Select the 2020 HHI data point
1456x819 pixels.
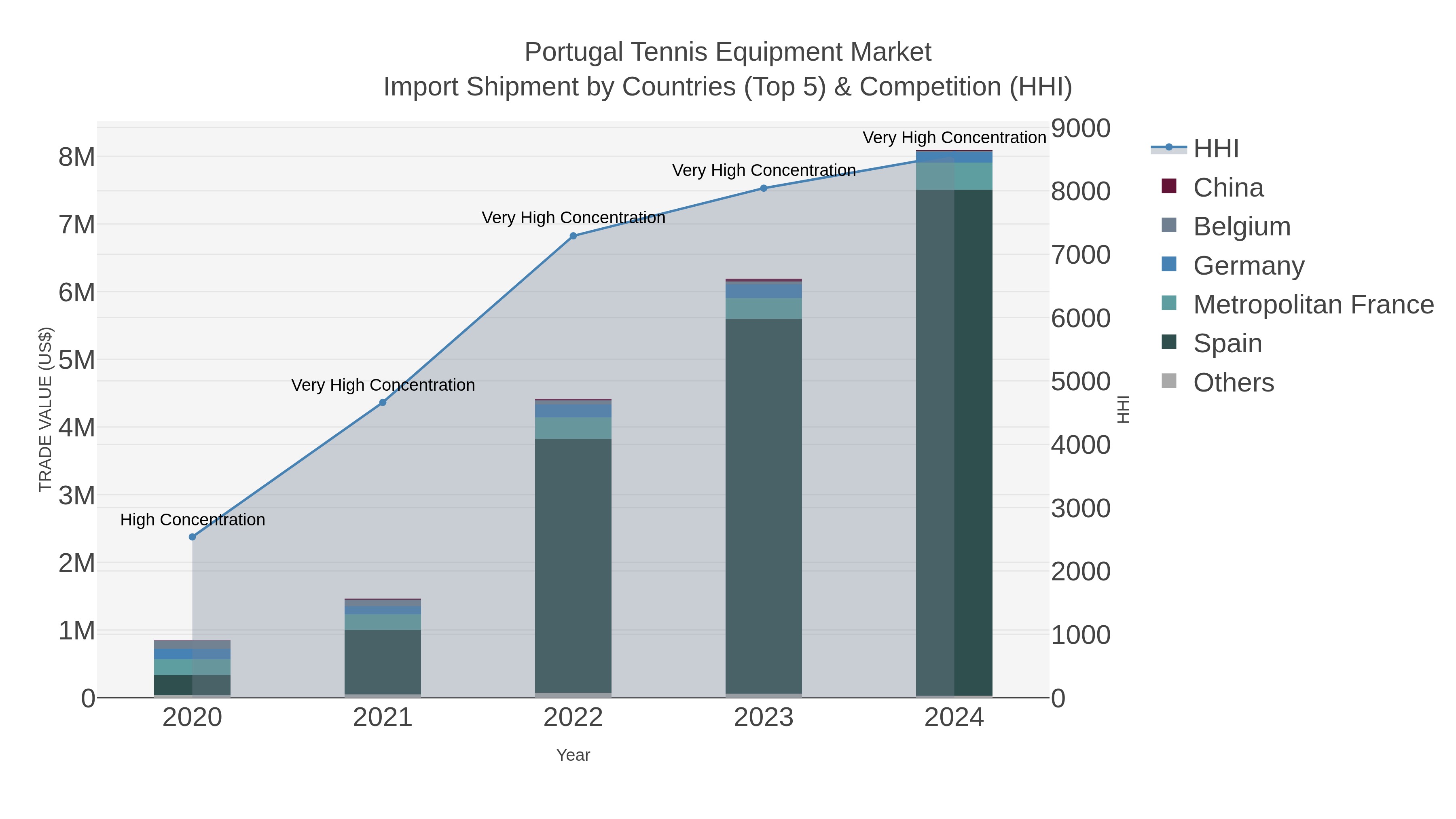pos(192,537)
